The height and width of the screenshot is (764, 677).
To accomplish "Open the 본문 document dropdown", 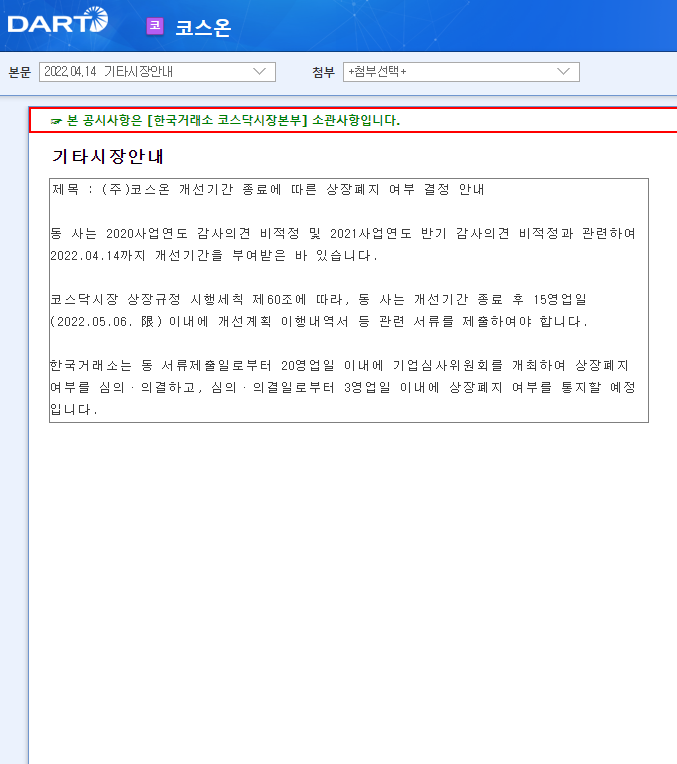I will [157, 72].
